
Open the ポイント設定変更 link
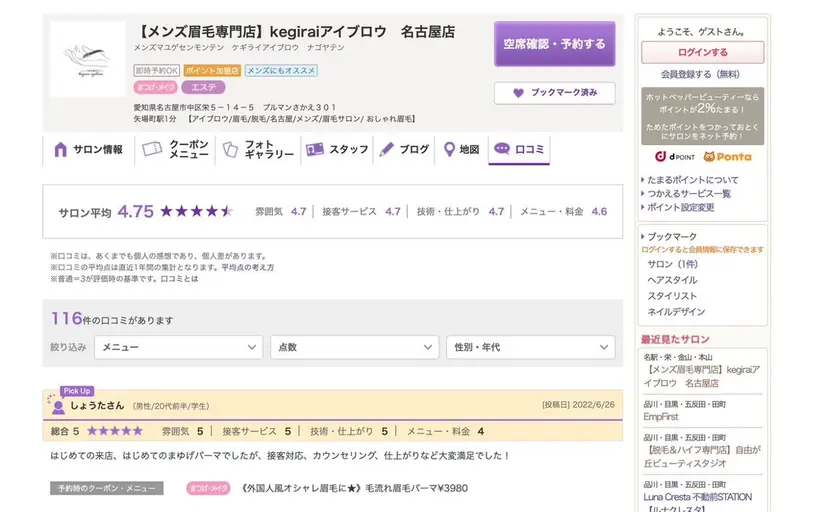click(681, 207)
